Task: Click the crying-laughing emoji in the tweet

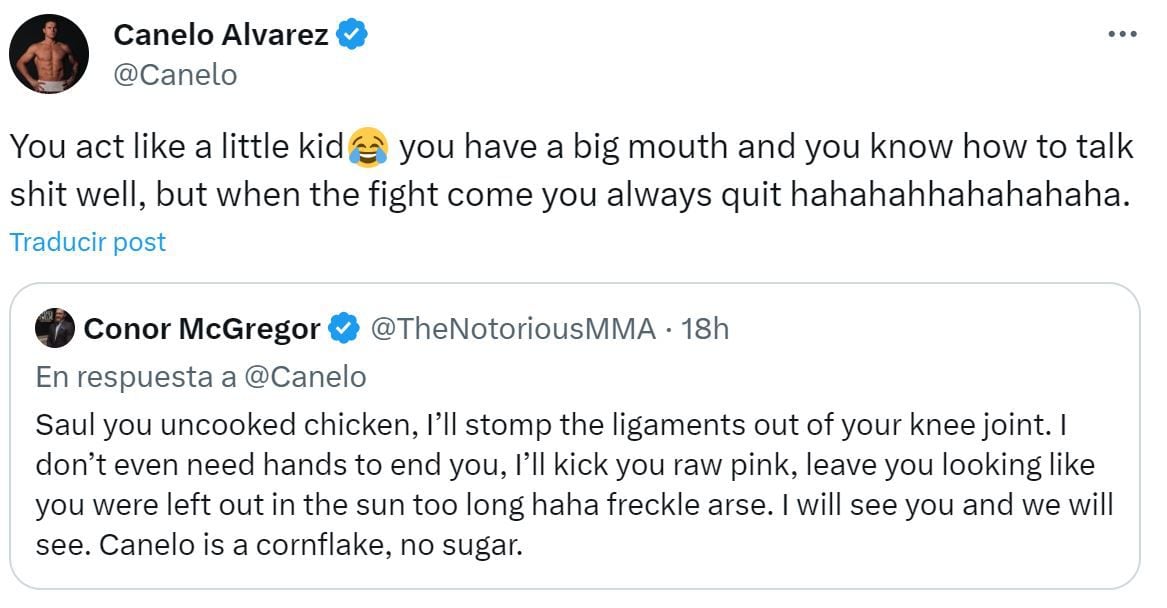Action: [x=368, y=149]
